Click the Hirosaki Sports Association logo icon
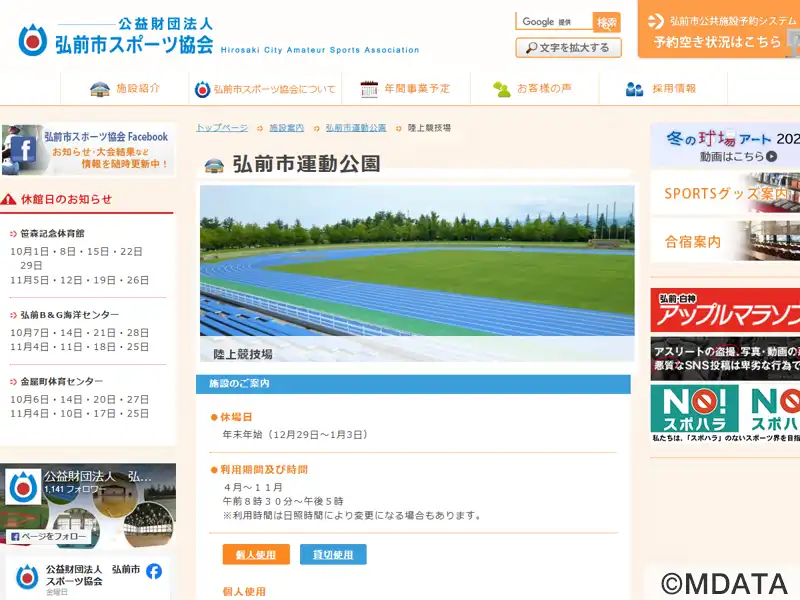 (33, 39)
